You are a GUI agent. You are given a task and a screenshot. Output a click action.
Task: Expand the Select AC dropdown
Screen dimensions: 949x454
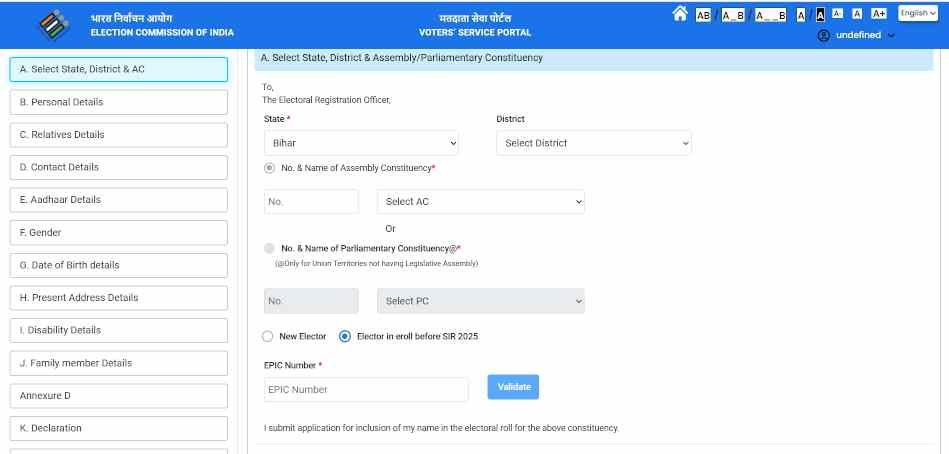click(480, 201)
